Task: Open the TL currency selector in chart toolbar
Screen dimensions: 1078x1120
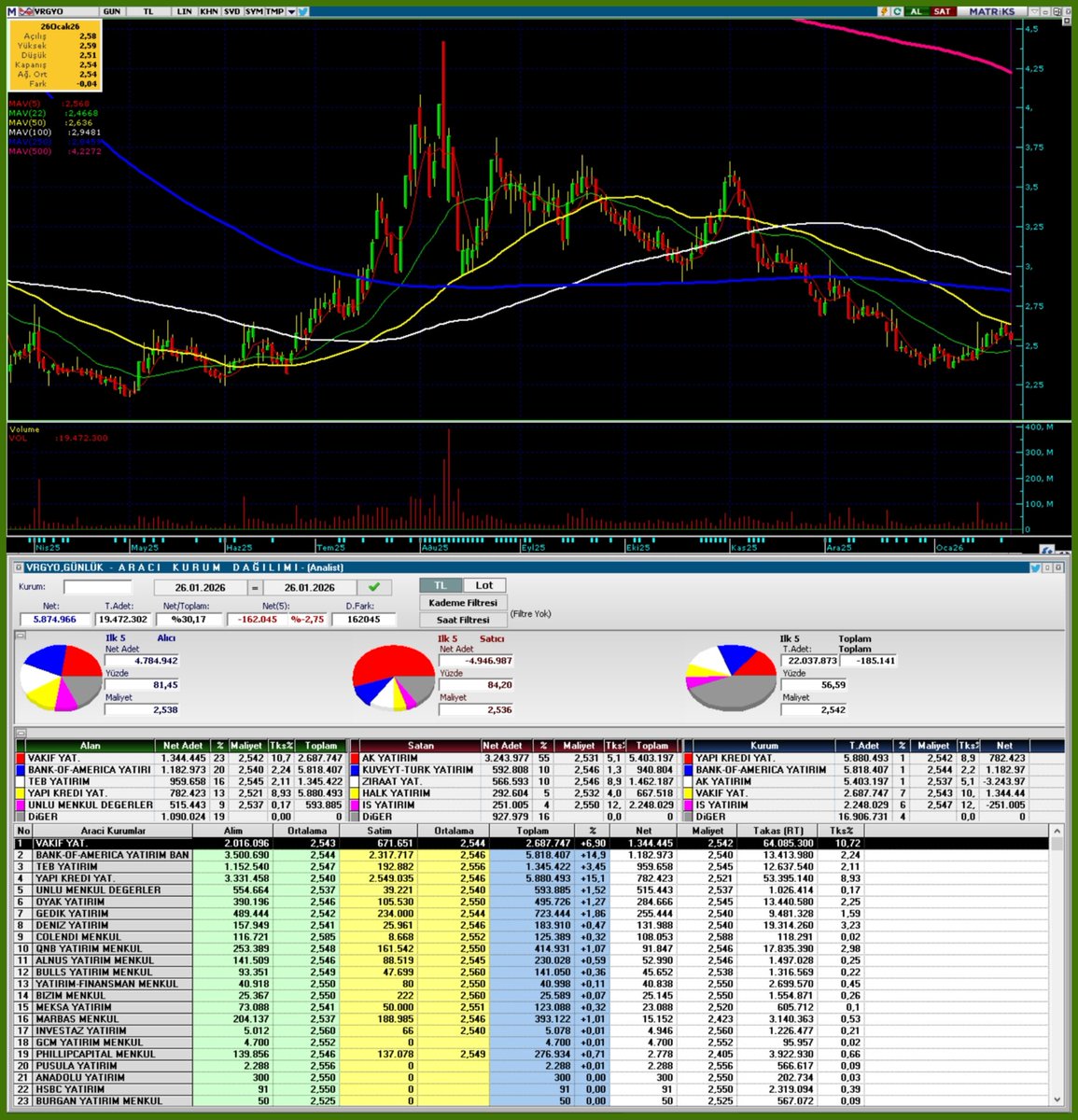Action: pos(148,11)
